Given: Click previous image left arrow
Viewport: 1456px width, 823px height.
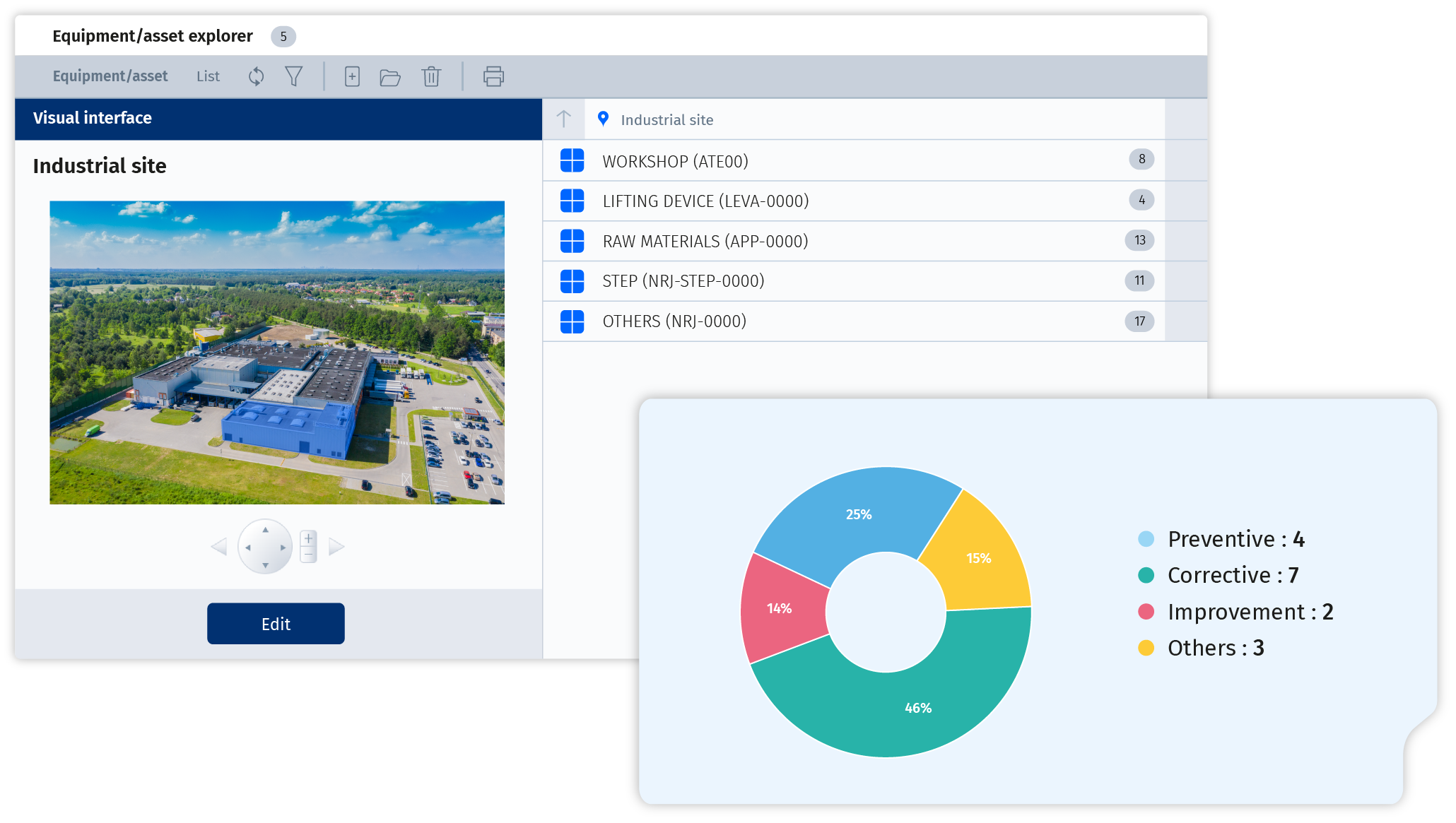Looking at the screenshot, I should coord(219,547).
